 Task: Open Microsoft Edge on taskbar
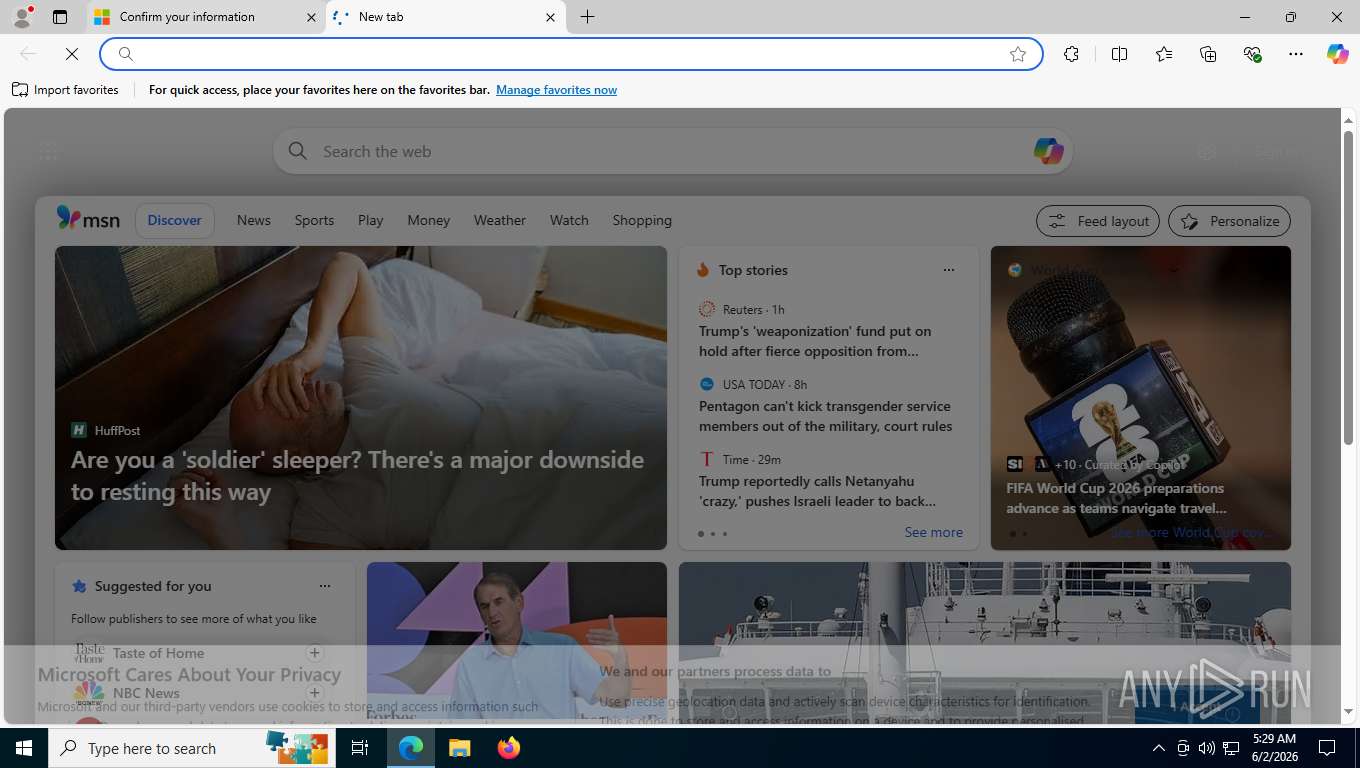click(x=411, y=748)
